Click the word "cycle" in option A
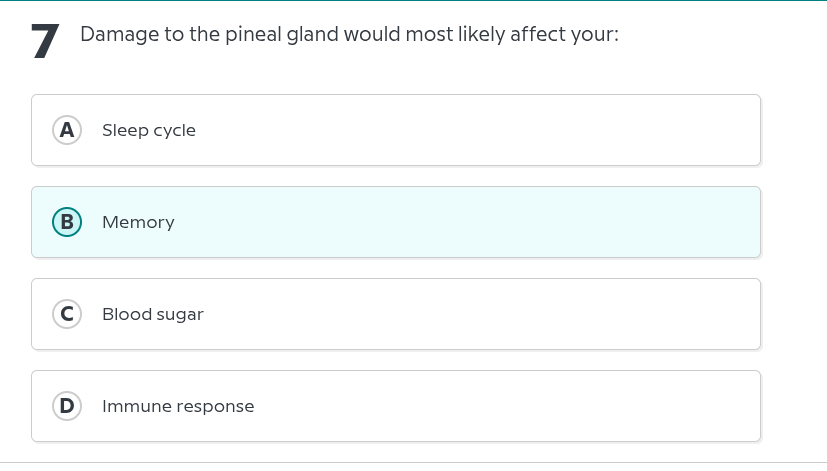 174,130
